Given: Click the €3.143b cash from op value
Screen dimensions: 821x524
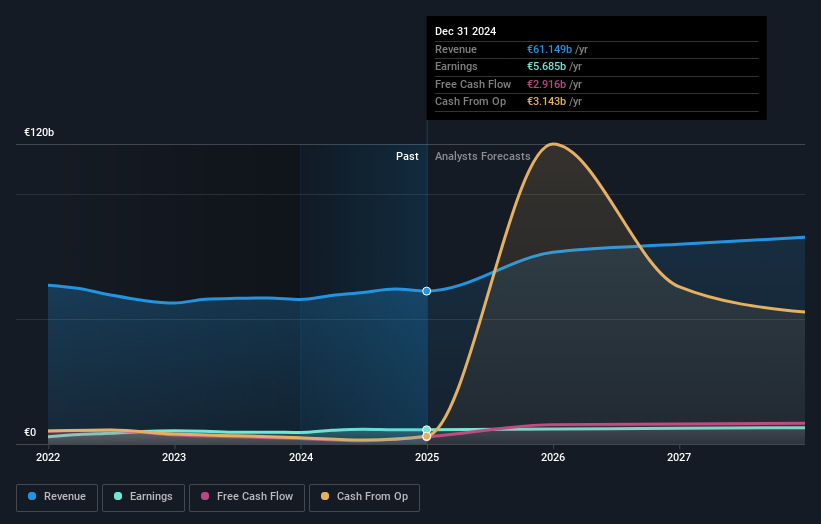Looking at the screenshot, I should click(546, 102).
